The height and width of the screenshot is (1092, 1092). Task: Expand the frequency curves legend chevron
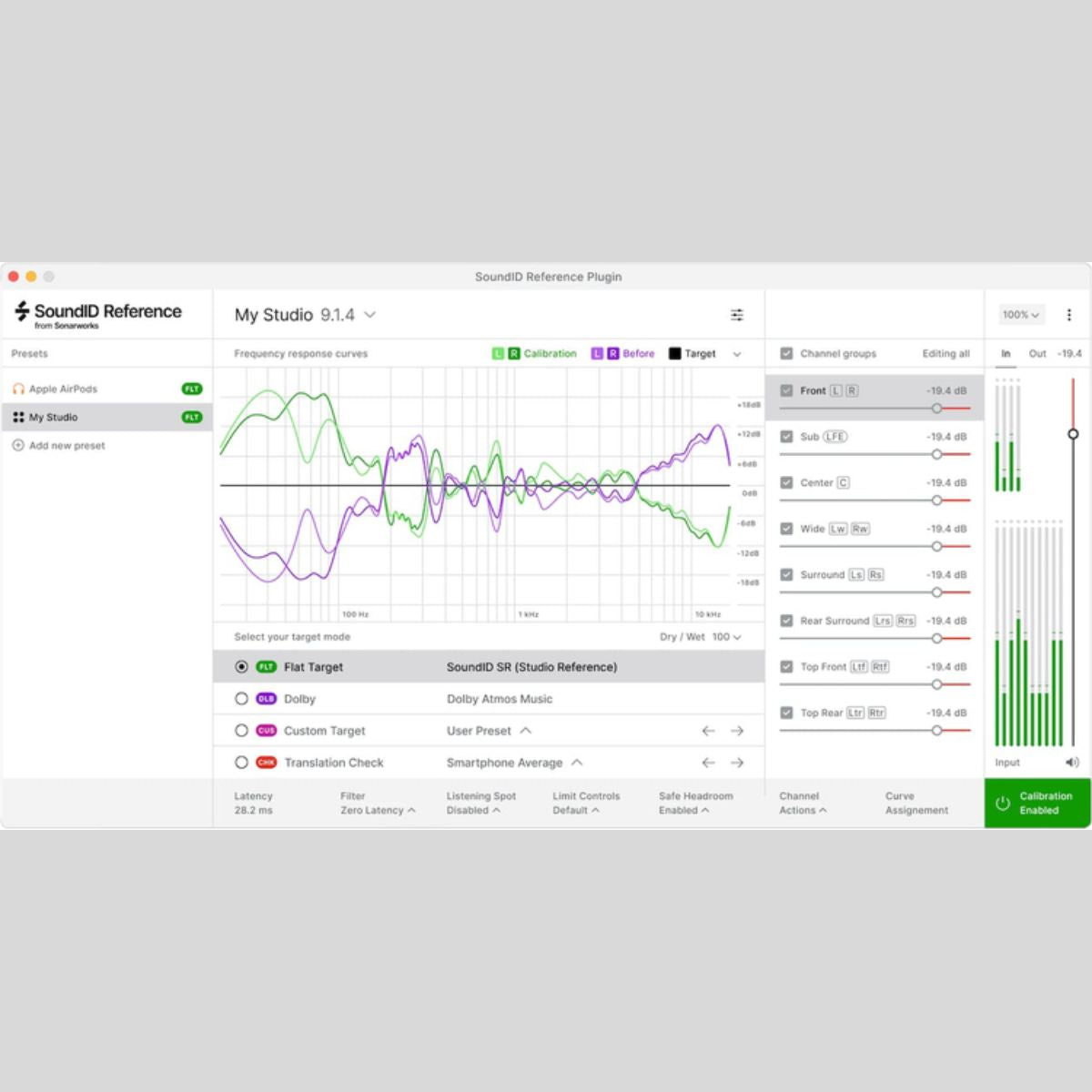pyautogui.click(x=737, y=354)
